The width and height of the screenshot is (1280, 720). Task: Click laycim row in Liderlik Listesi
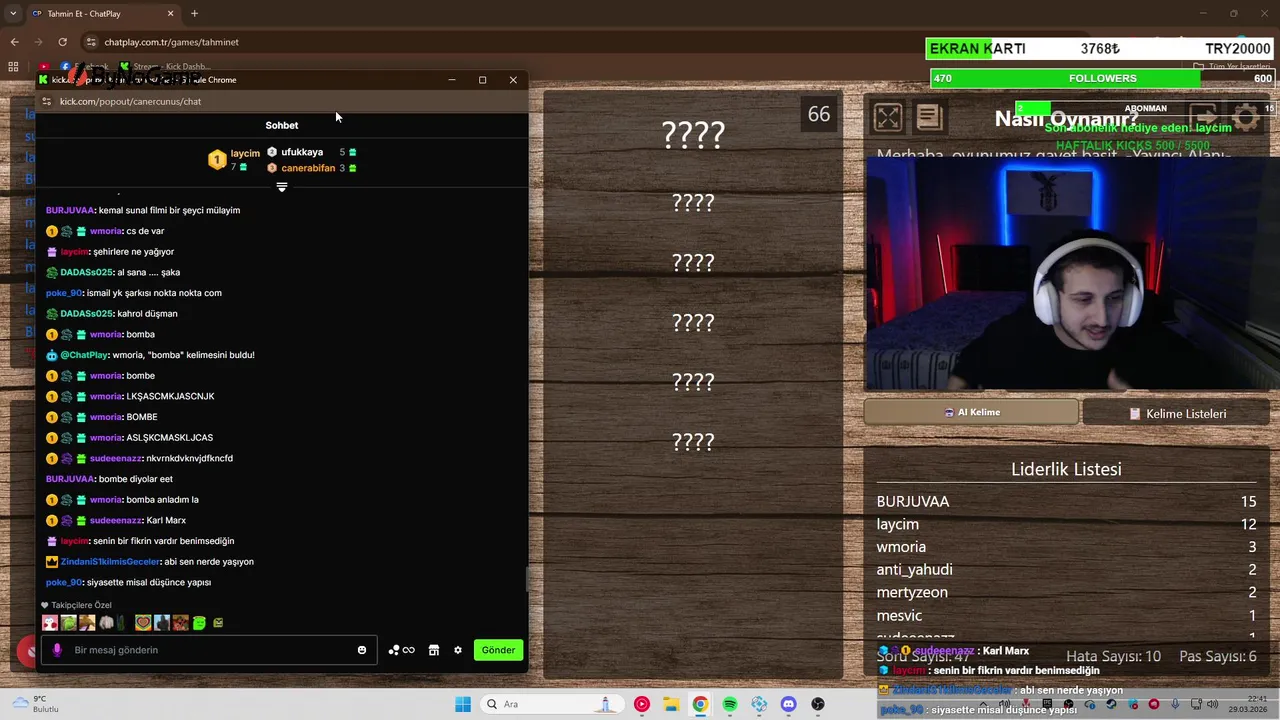pyautogui.click(x=1066, y=524)
